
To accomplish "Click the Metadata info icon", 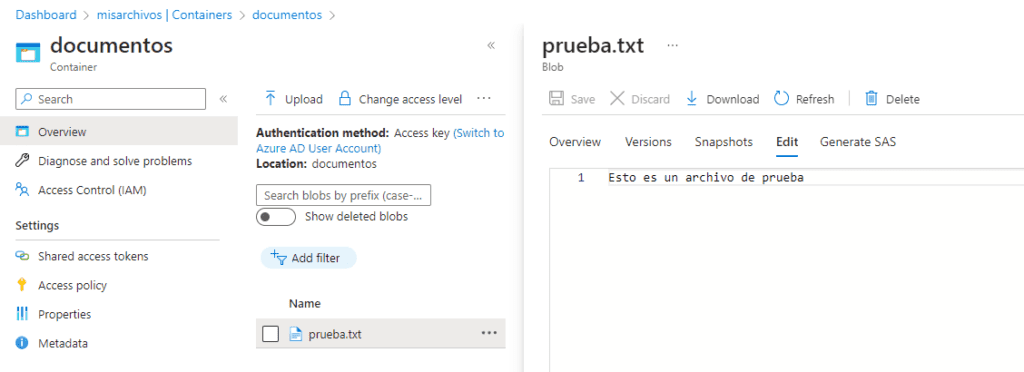I will coord(22,343).
